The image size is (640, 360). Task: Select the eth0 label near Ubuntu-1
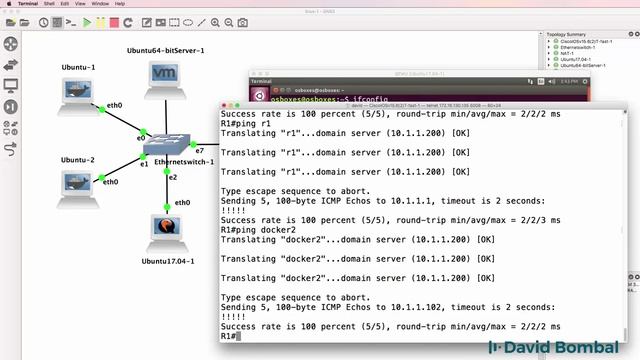pos(114,105)
